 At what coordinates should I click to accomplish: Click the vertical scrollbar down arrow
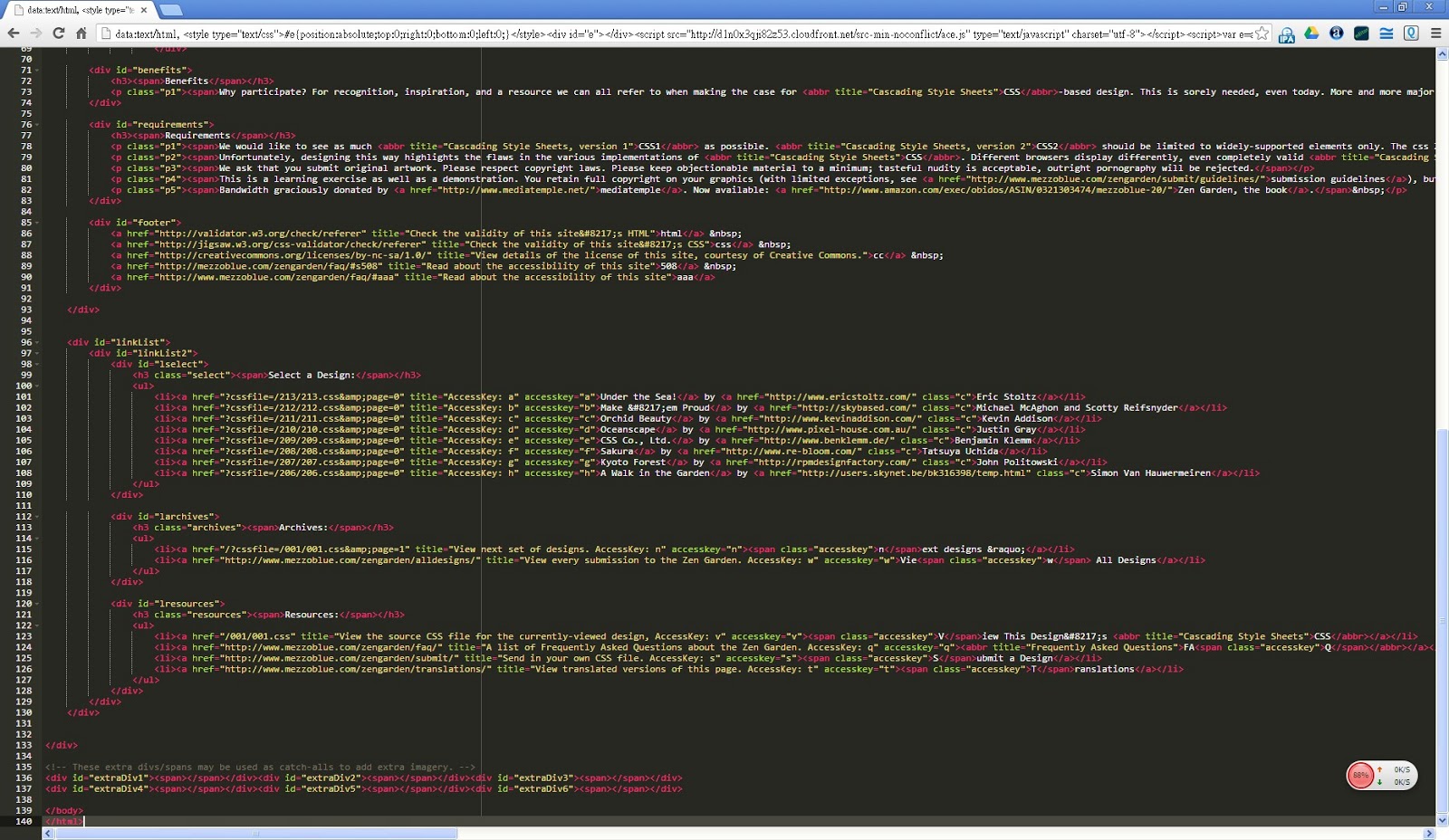pyautogui.click(x=1442, y=821)
